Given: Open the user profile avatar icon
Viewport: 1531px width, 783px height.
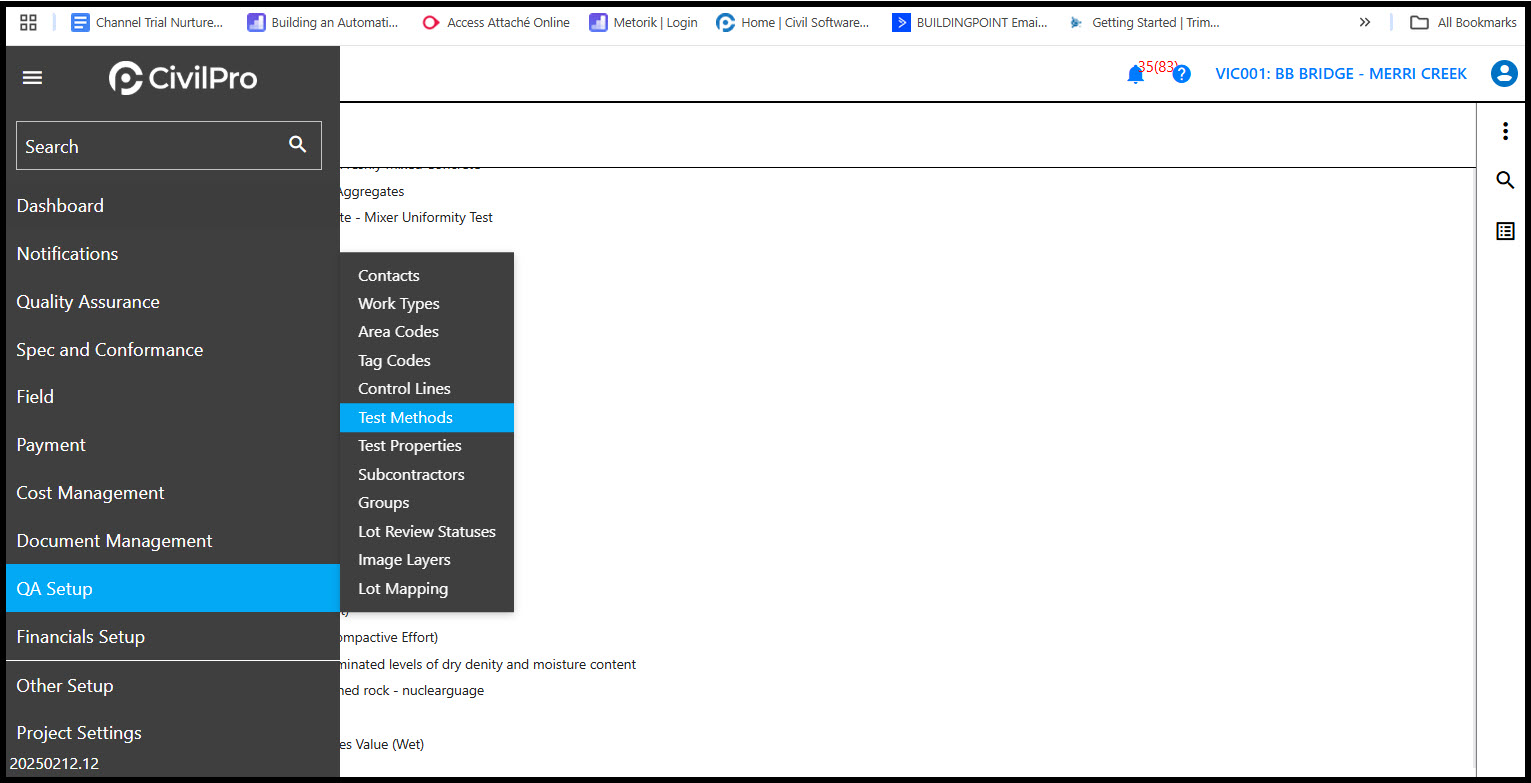Looking at the screenshot, I should pos(1503,74).
